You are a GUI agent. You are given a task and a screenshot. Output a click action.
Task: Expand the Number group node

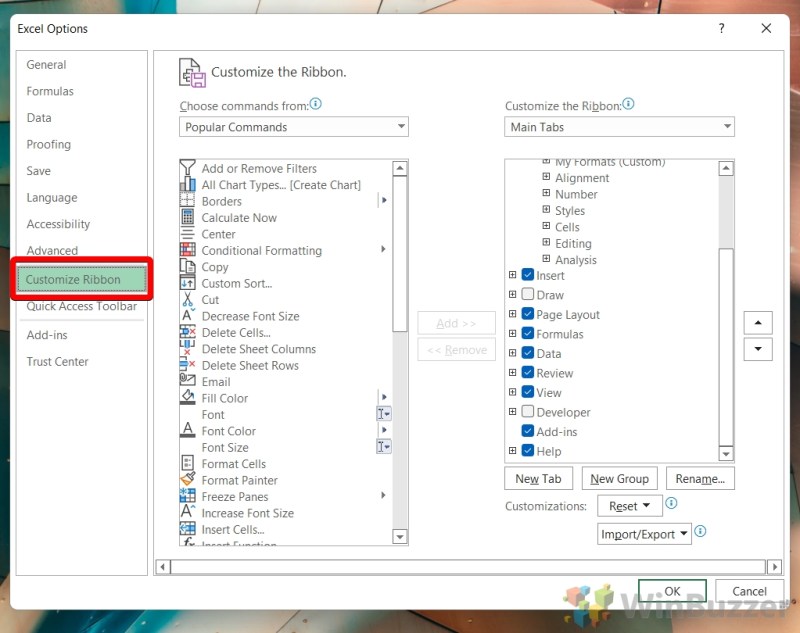(546, 193)
